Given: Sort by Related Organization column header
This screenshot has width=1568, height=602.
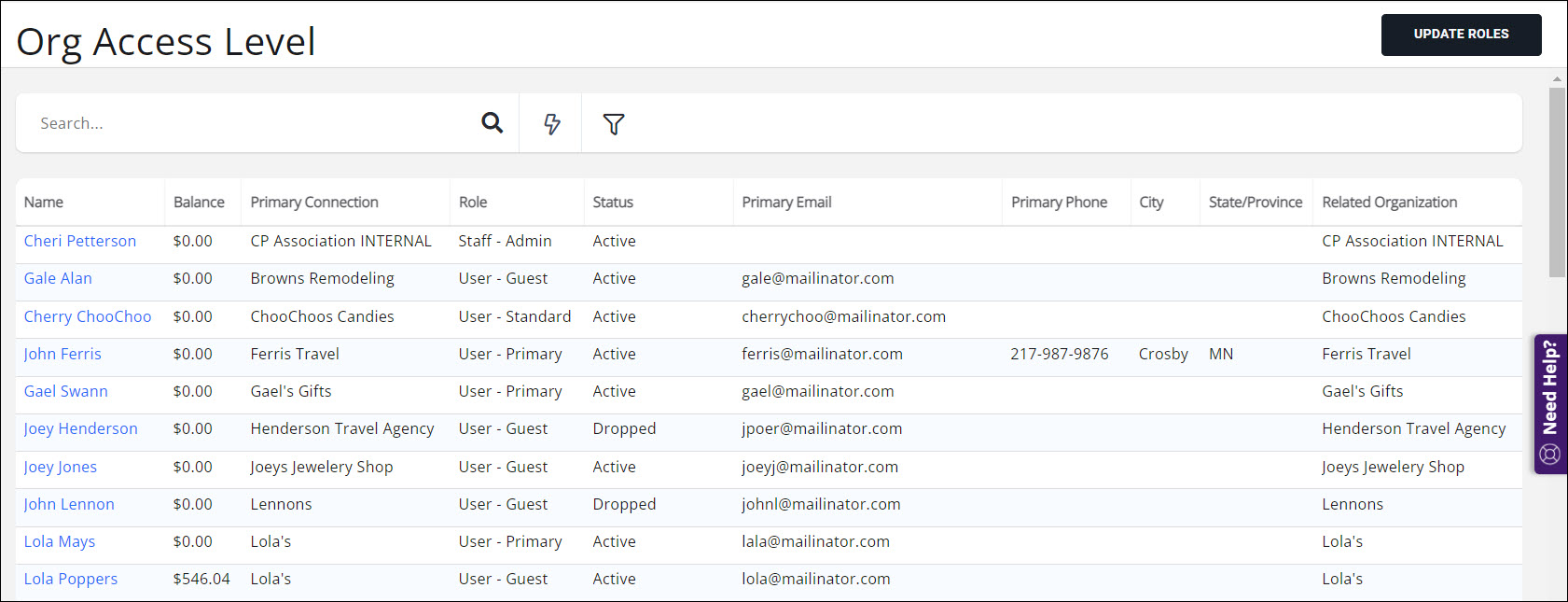Looking at the screenshot, I should [1389, 203].
